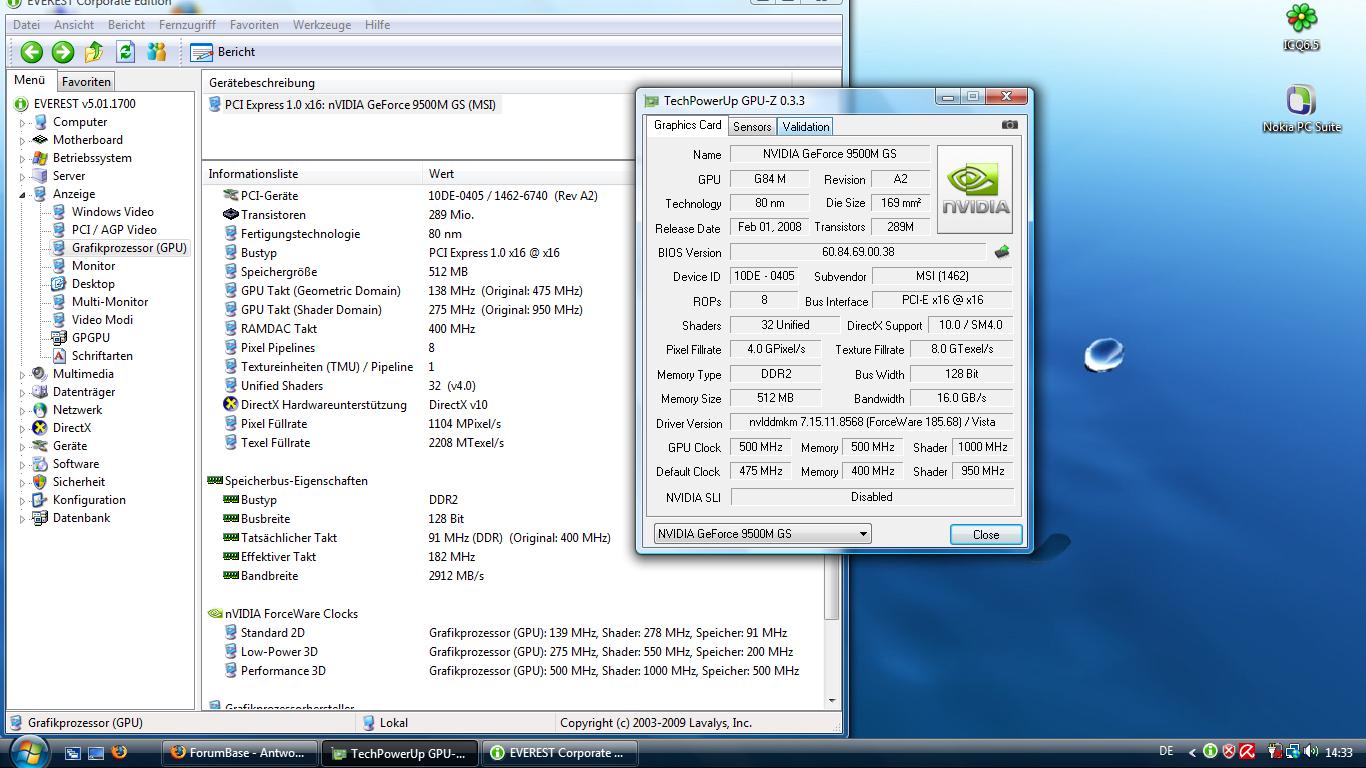Expand the Datenträger tree node
Image resolution: width=1366 pixels, height=768 pixels.
(x=23, y=393)
